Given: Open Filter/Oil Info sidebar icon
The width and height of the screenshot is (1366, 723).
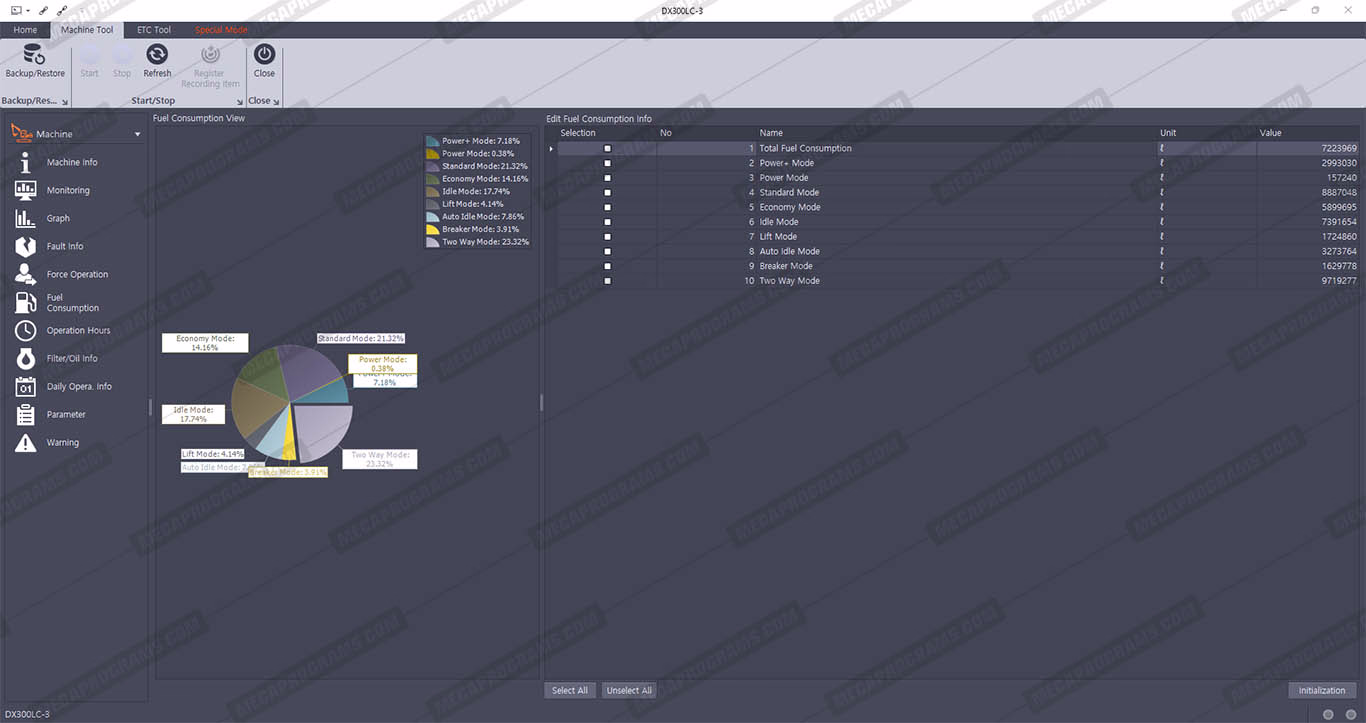Looking at the screenshot, I should (26, 358).
